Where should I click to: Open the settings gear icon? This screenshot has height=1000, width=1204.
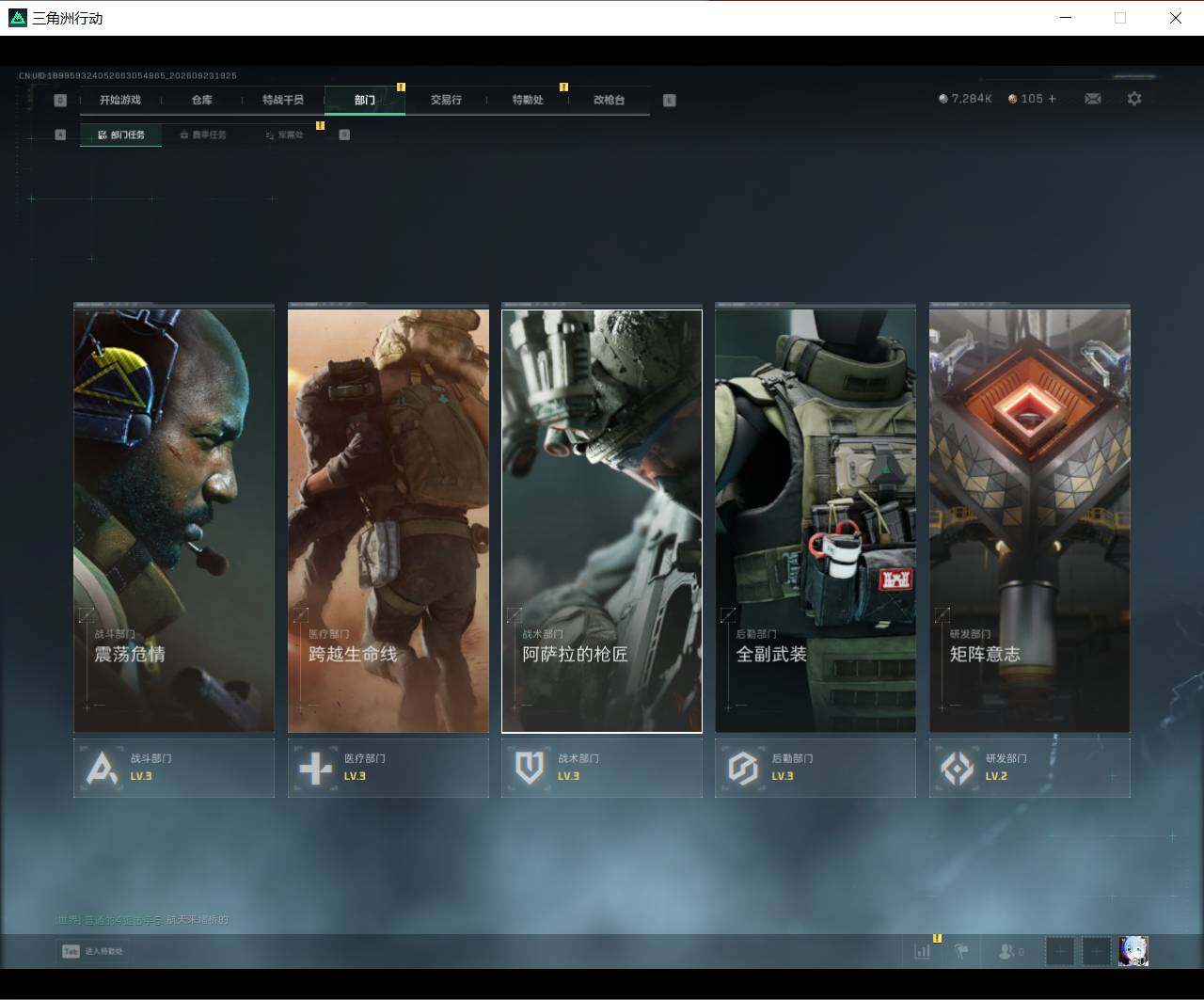coord(1134,99)
